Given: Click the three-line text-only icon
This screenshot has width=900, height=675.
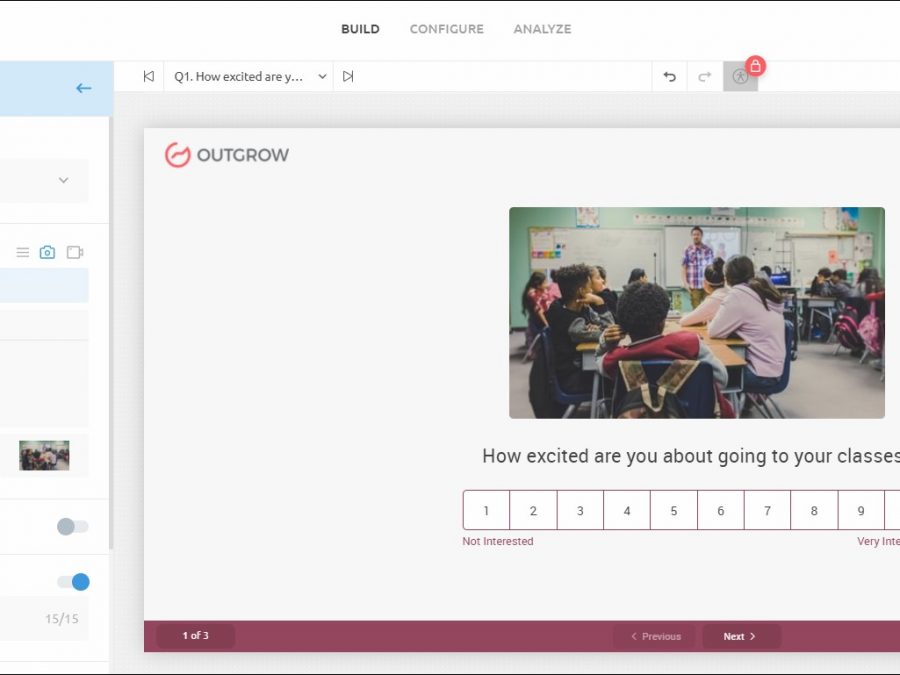Looking at the screenshot, I should pyautogui.click(x=22, y=252).
